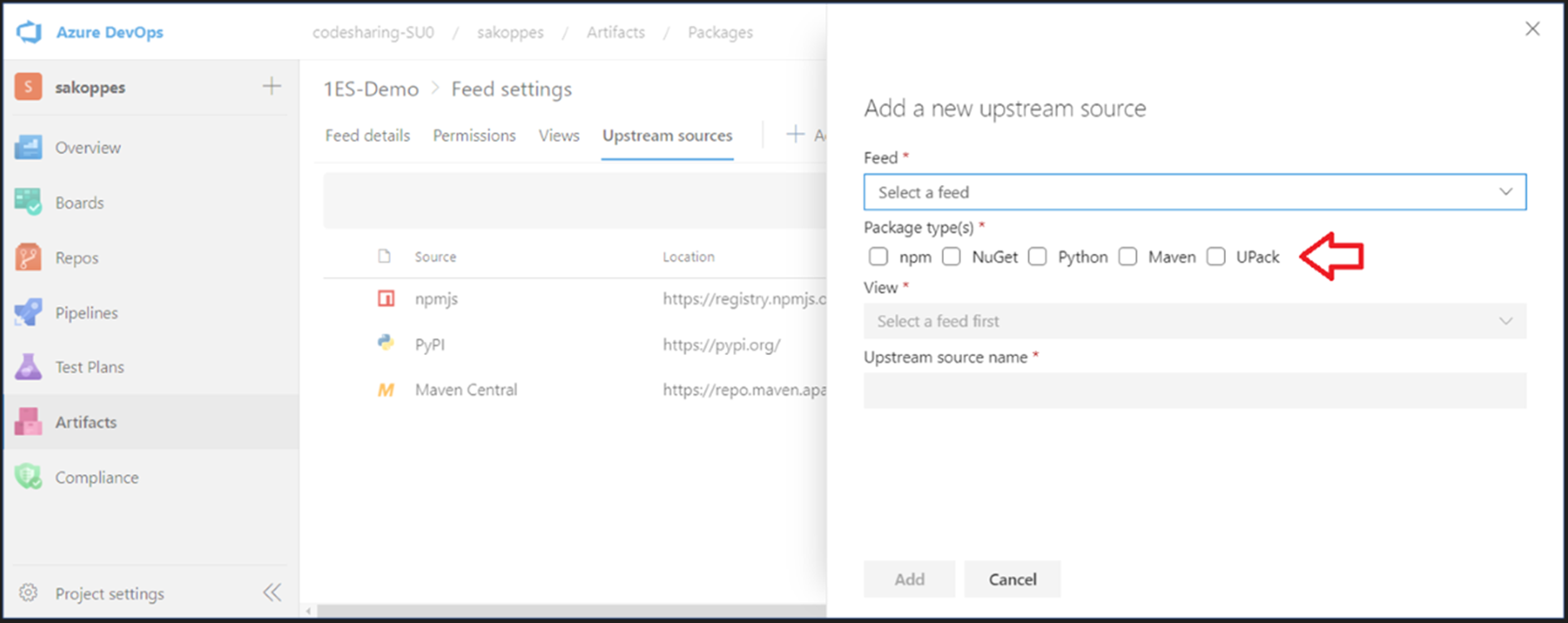
Task: Click Artifacts in the breadcrumb
Action: coord(616,32)
